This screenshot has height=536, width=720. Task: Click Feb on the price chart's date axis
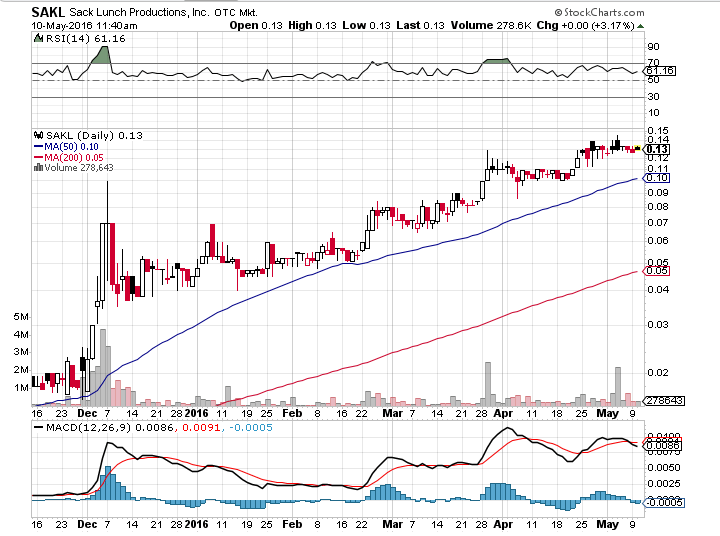coord(292,413)
